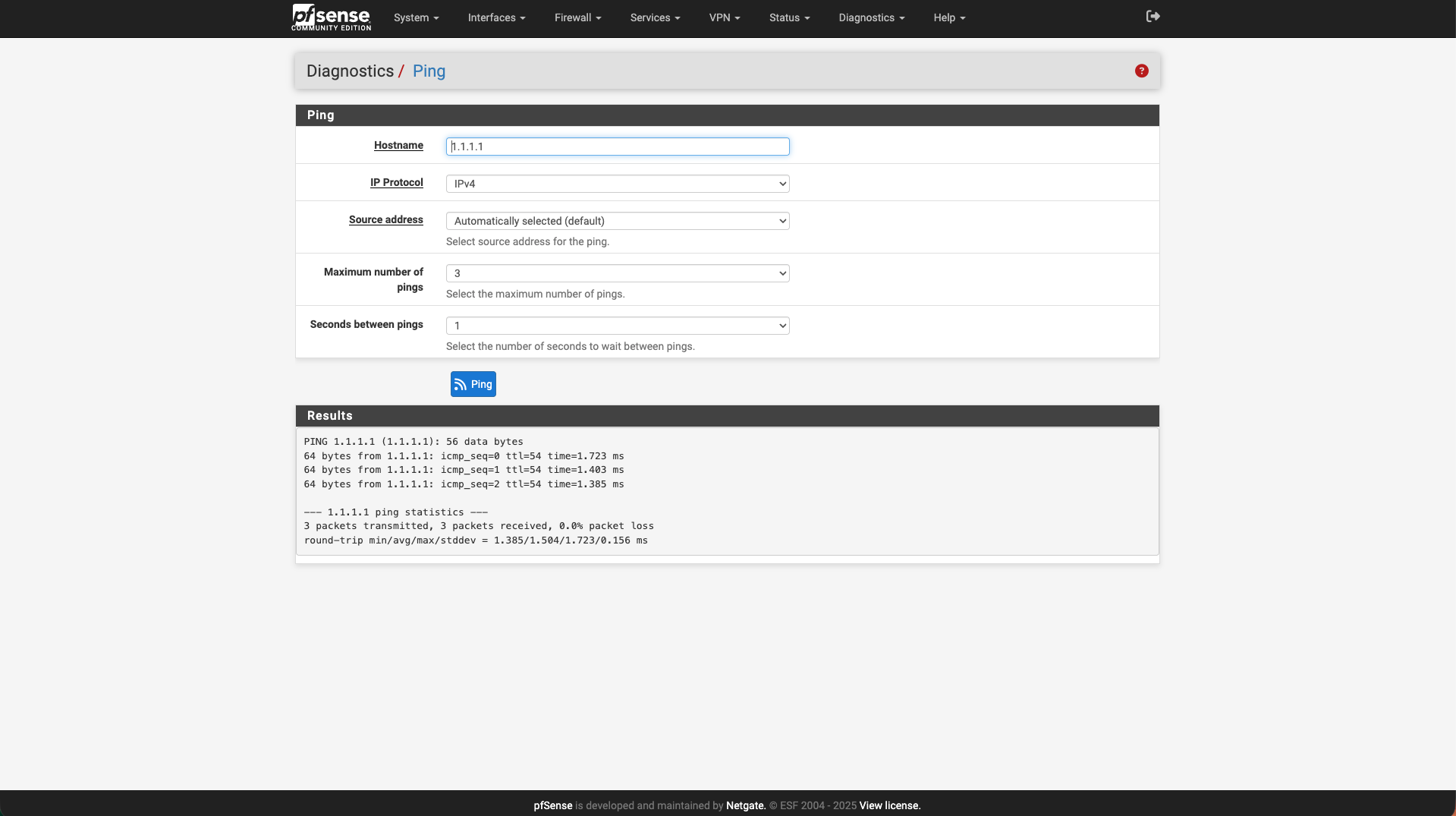Follow the Netgate footer link
This screenshot has height=816, width=1456.
click(x=745, y=805)
